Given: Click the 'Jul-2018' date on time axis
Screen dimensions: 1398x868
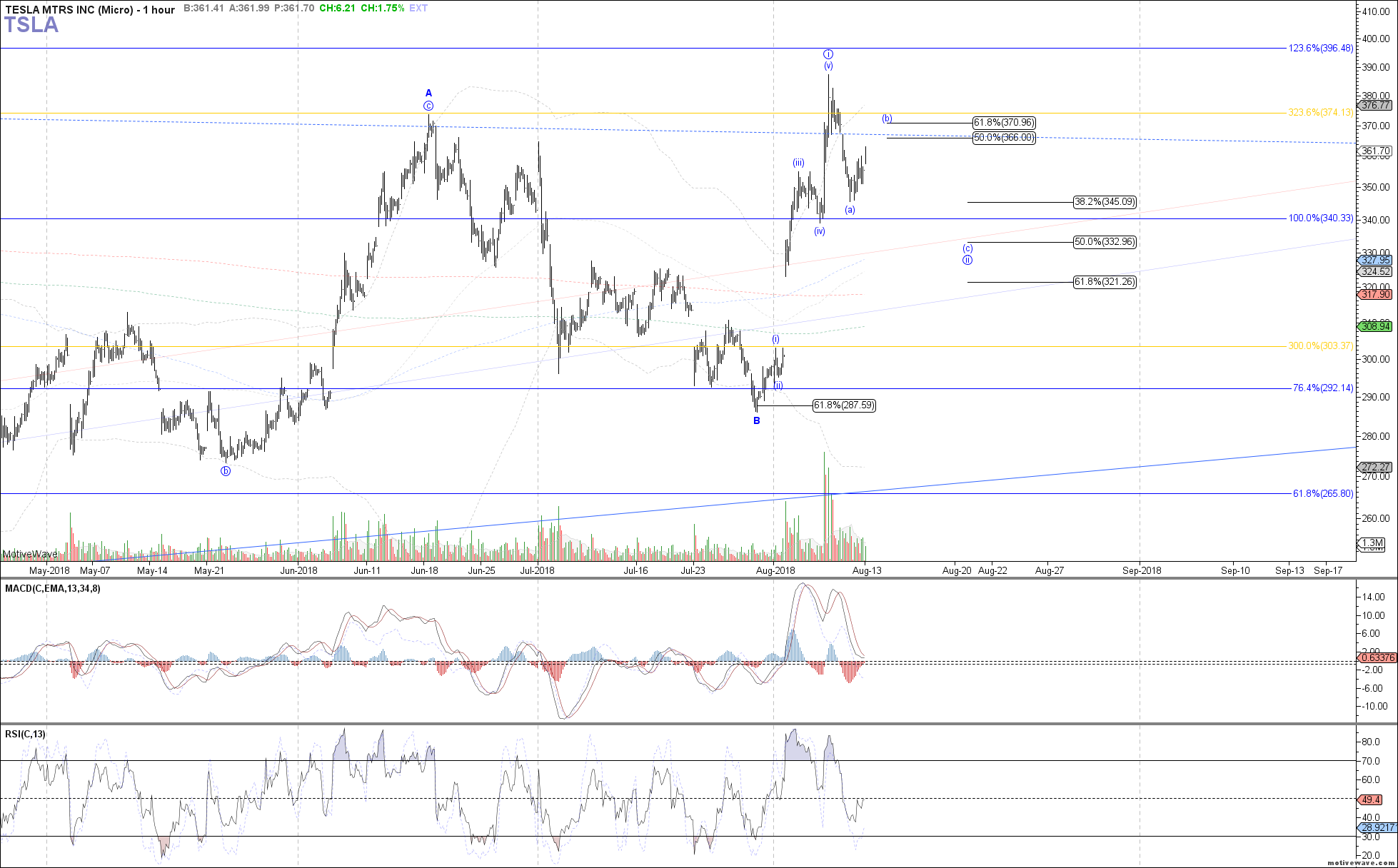Looking at the screenshot, I should [537, 570].
